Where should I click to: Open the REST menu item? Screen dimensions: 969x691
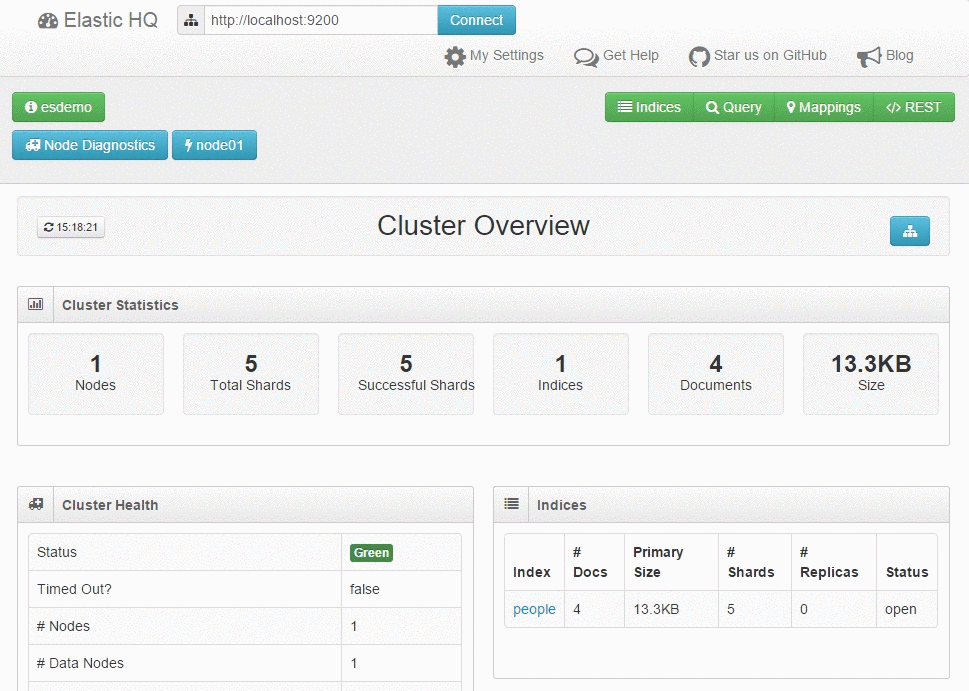click(914, 107)
